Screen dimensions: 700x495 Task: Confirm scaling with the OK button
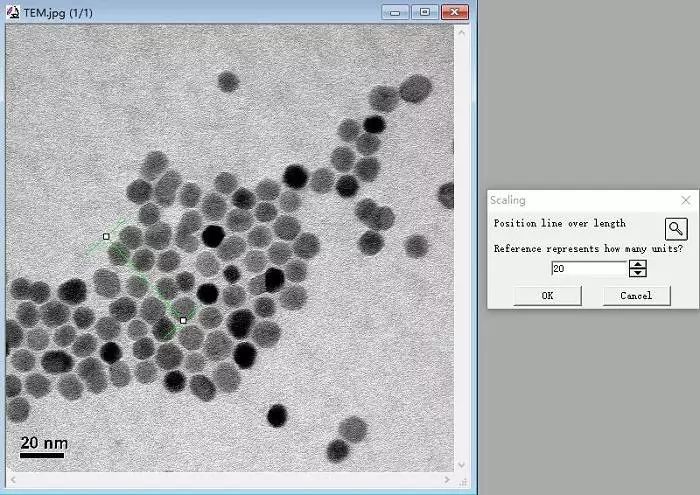coord(547,295)
